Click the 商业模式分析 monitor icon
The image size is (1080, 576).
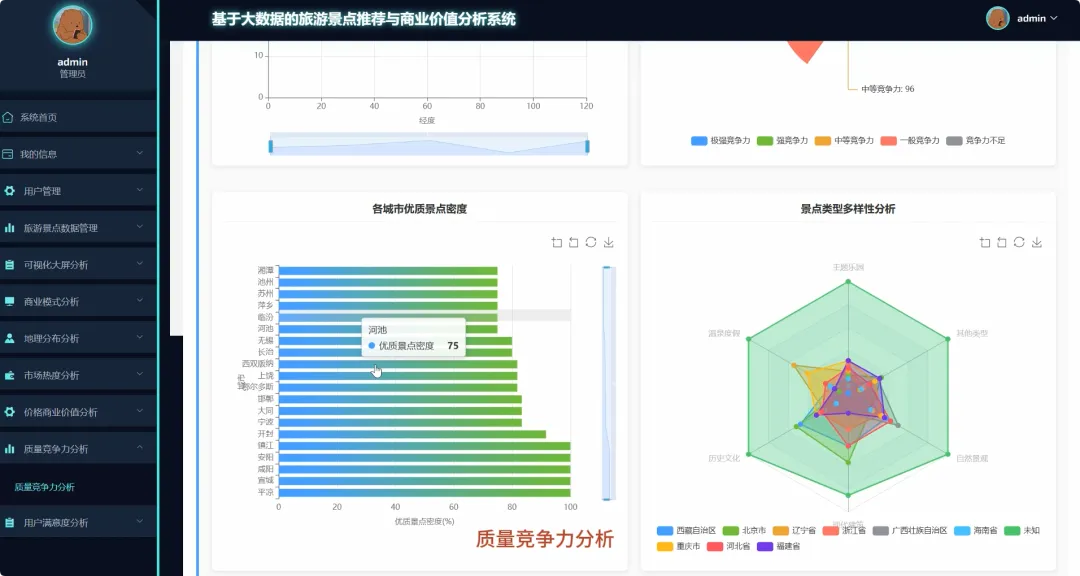point(10,301)
